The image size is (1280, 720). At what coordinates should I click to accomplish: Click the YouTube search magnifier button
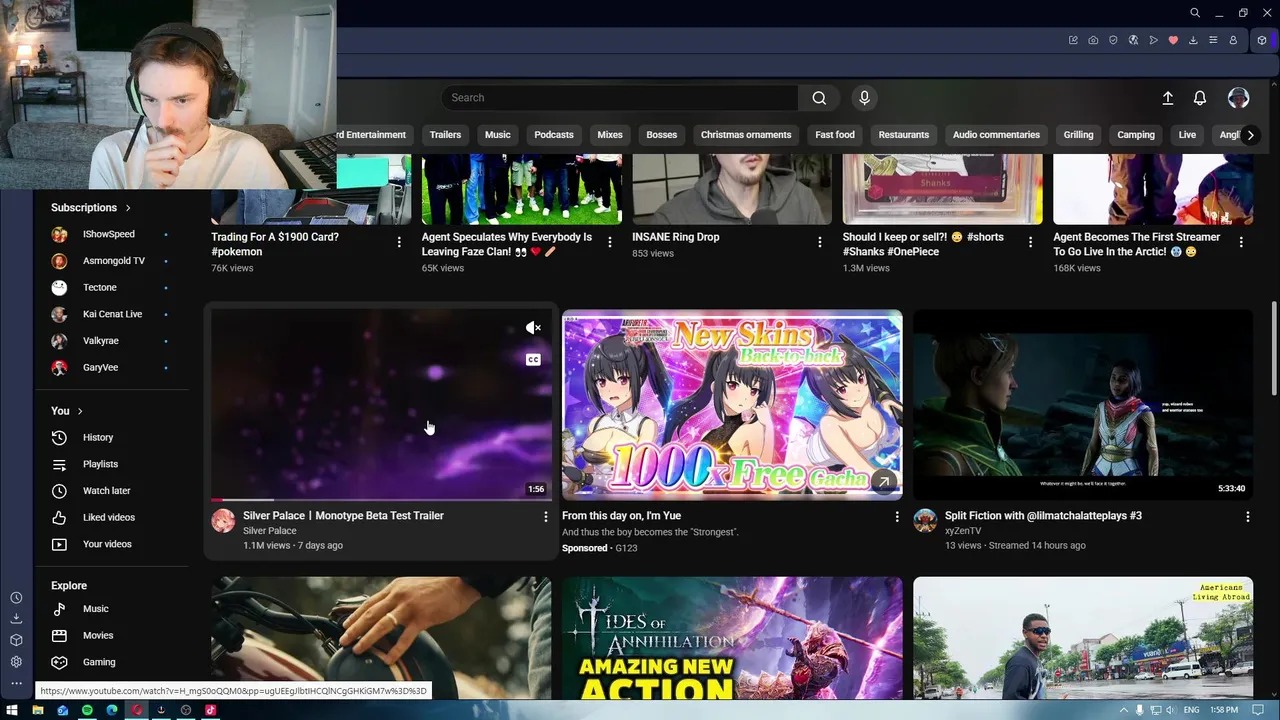819,98
